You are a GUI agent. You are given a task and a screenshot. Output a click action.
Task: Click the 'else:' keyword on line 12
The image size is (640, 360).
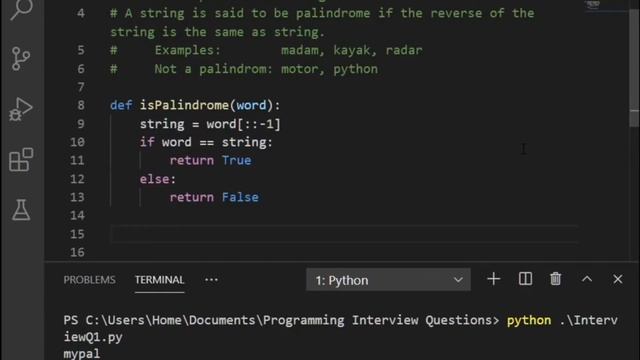tap(158, 179)
